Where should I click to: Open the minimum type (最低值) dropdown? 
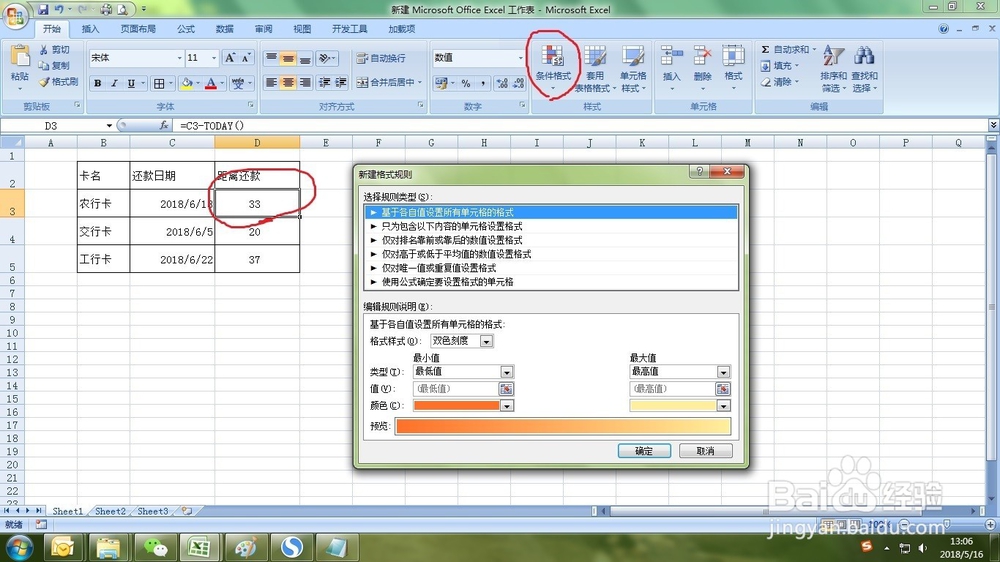tap(506, 372)
